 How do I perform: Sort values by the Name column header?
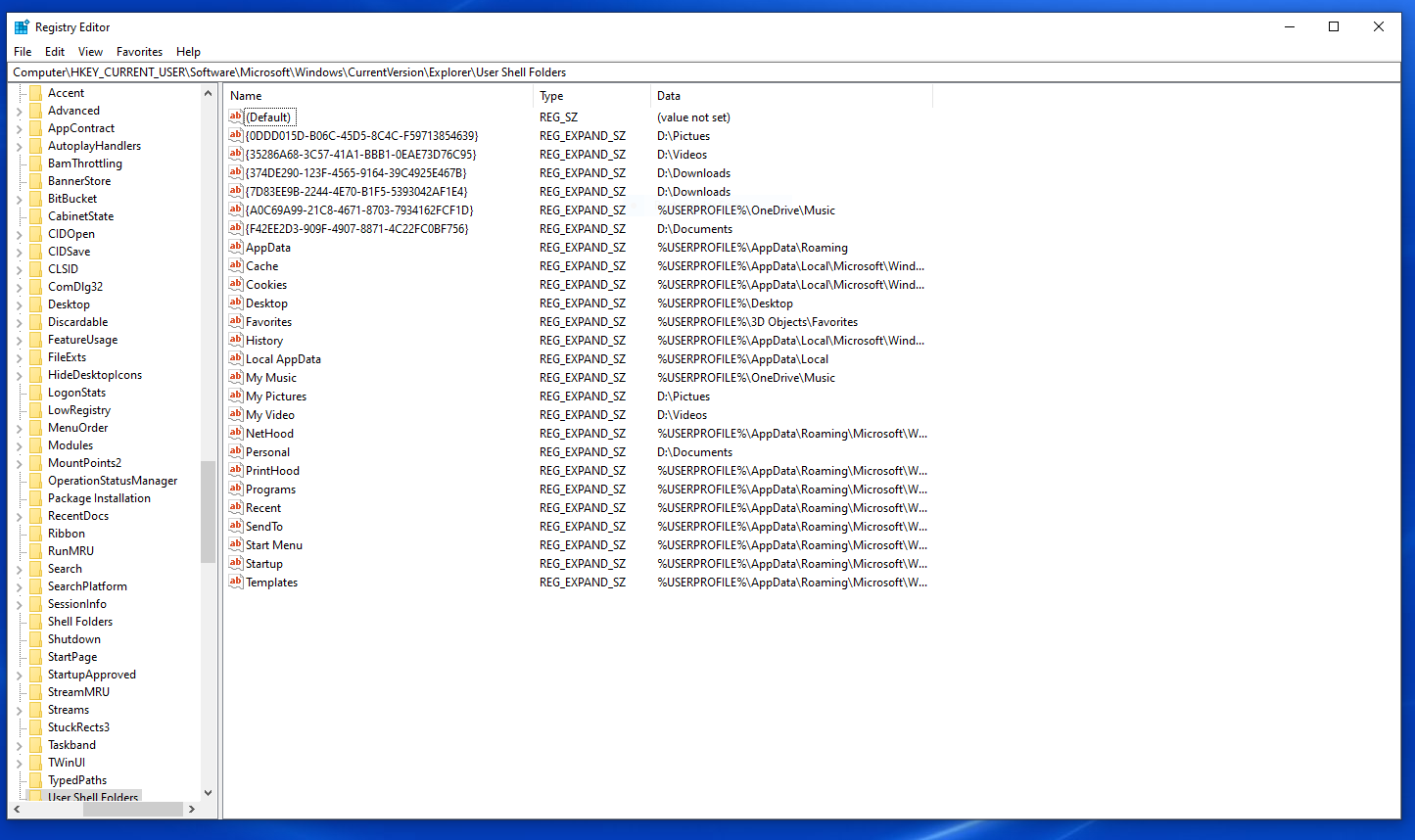(379, 96)
